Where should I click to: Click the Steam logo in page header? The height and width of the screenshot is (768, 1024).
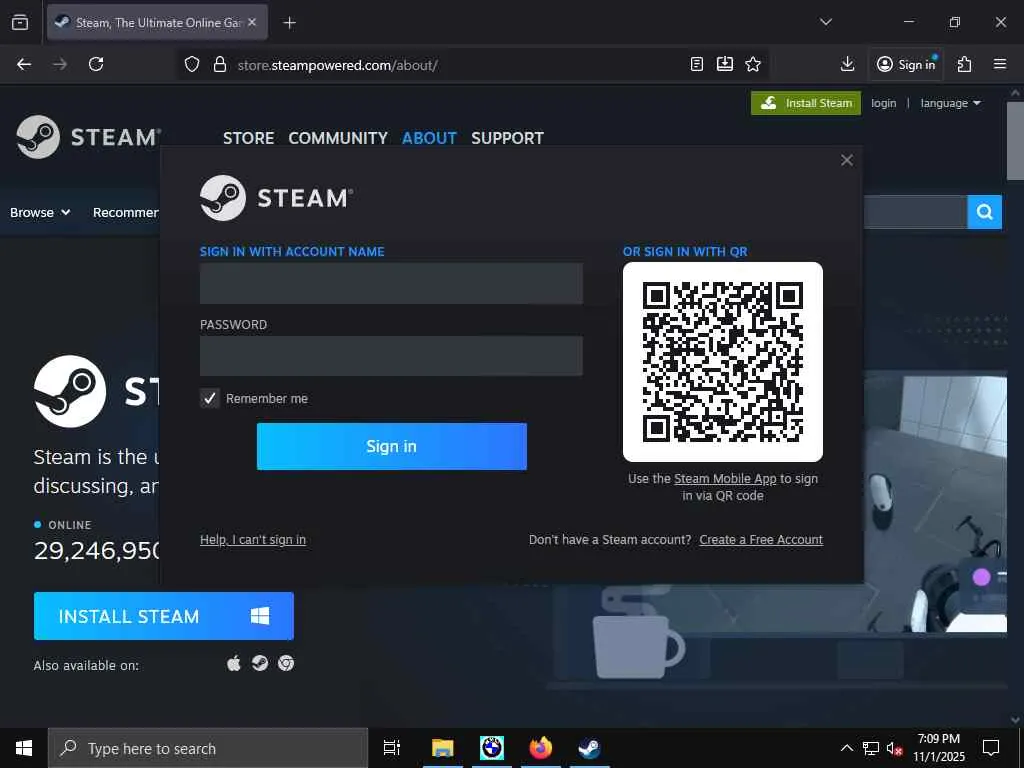click(x=88, y=137)
